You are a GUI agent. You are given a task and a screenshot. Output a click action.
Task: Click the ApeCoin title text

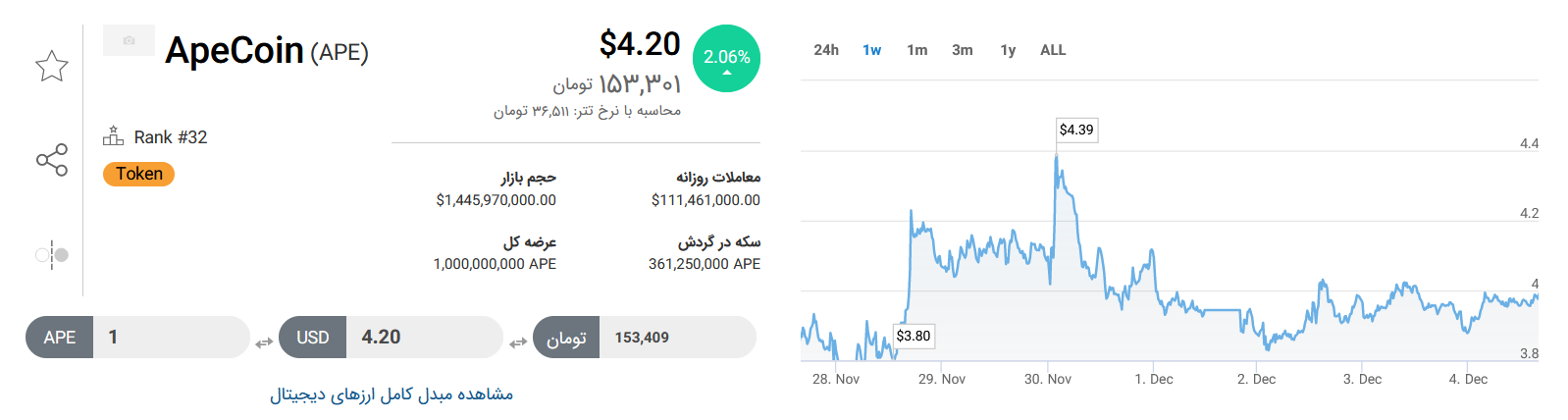pos(235,50)
